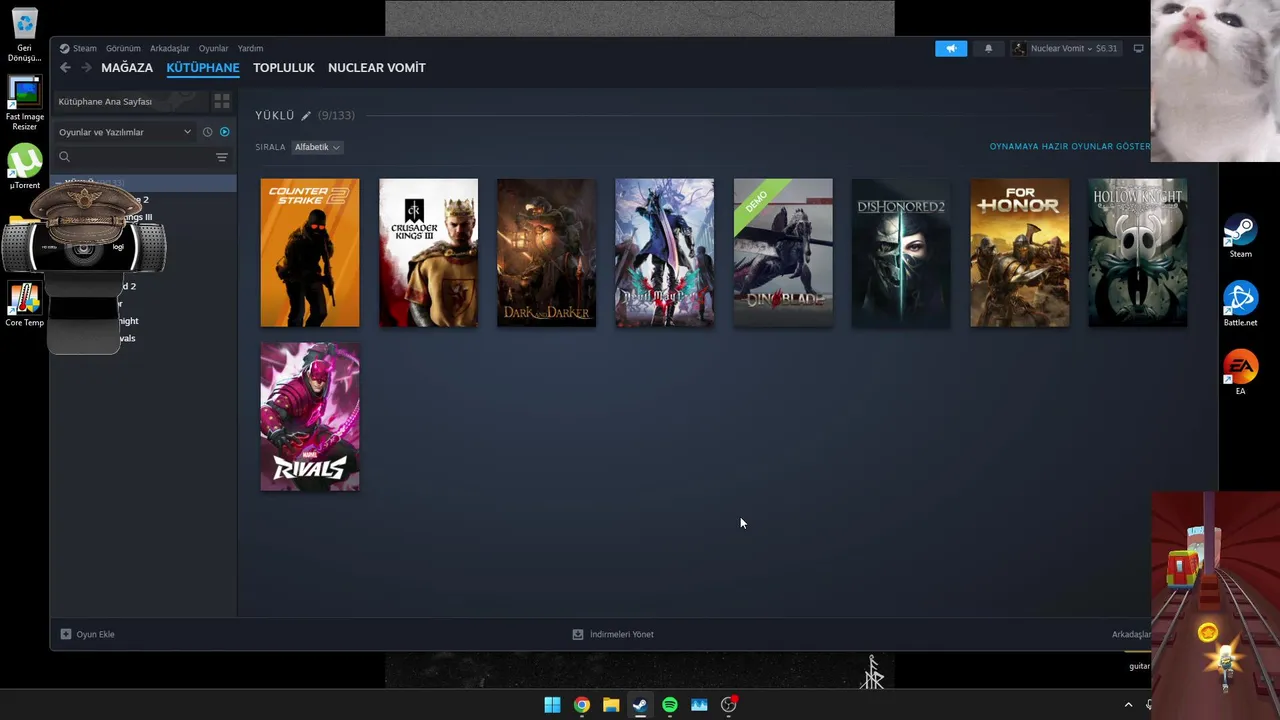
Task: Show recent games via clock icon
Action: point(207,132)
